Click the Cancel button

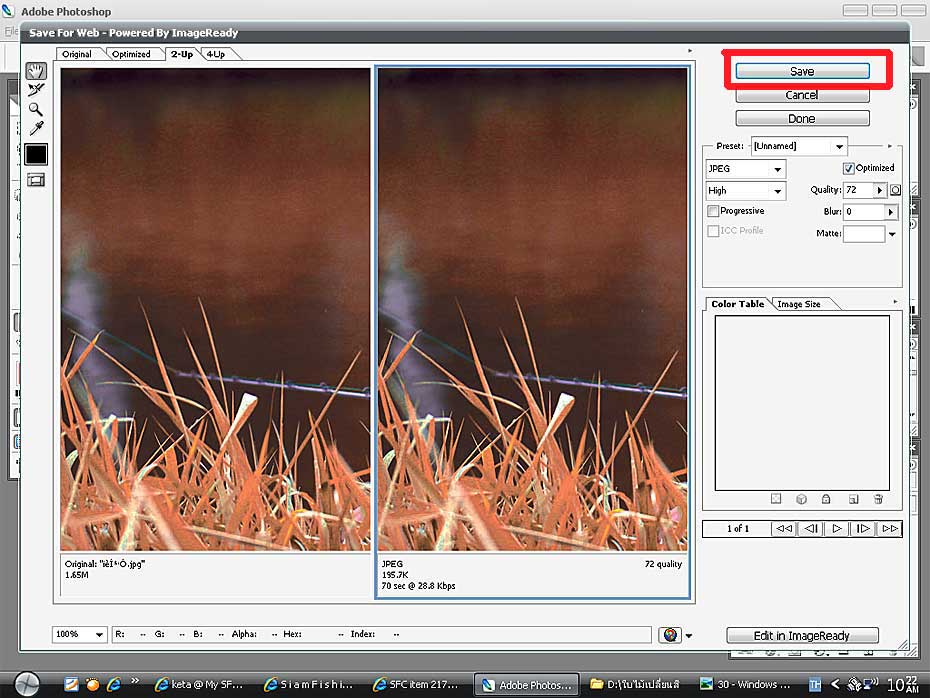pos(802,95)
